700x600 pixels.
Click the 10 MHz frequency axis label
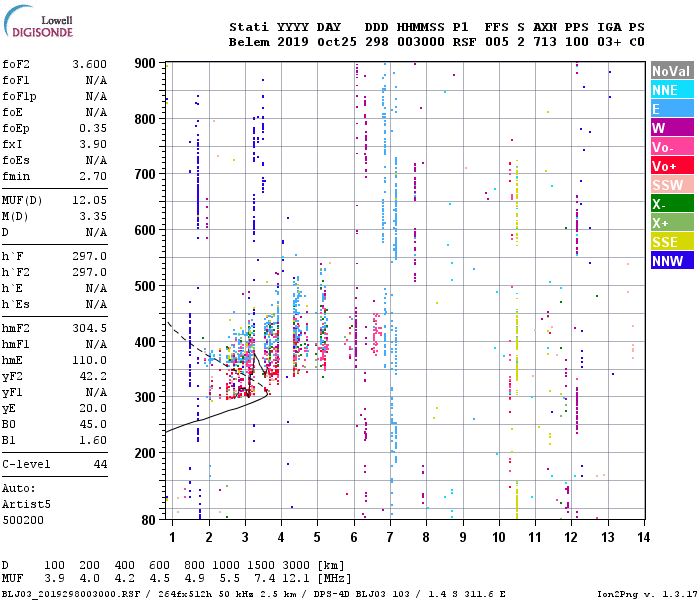pos(499,537)
